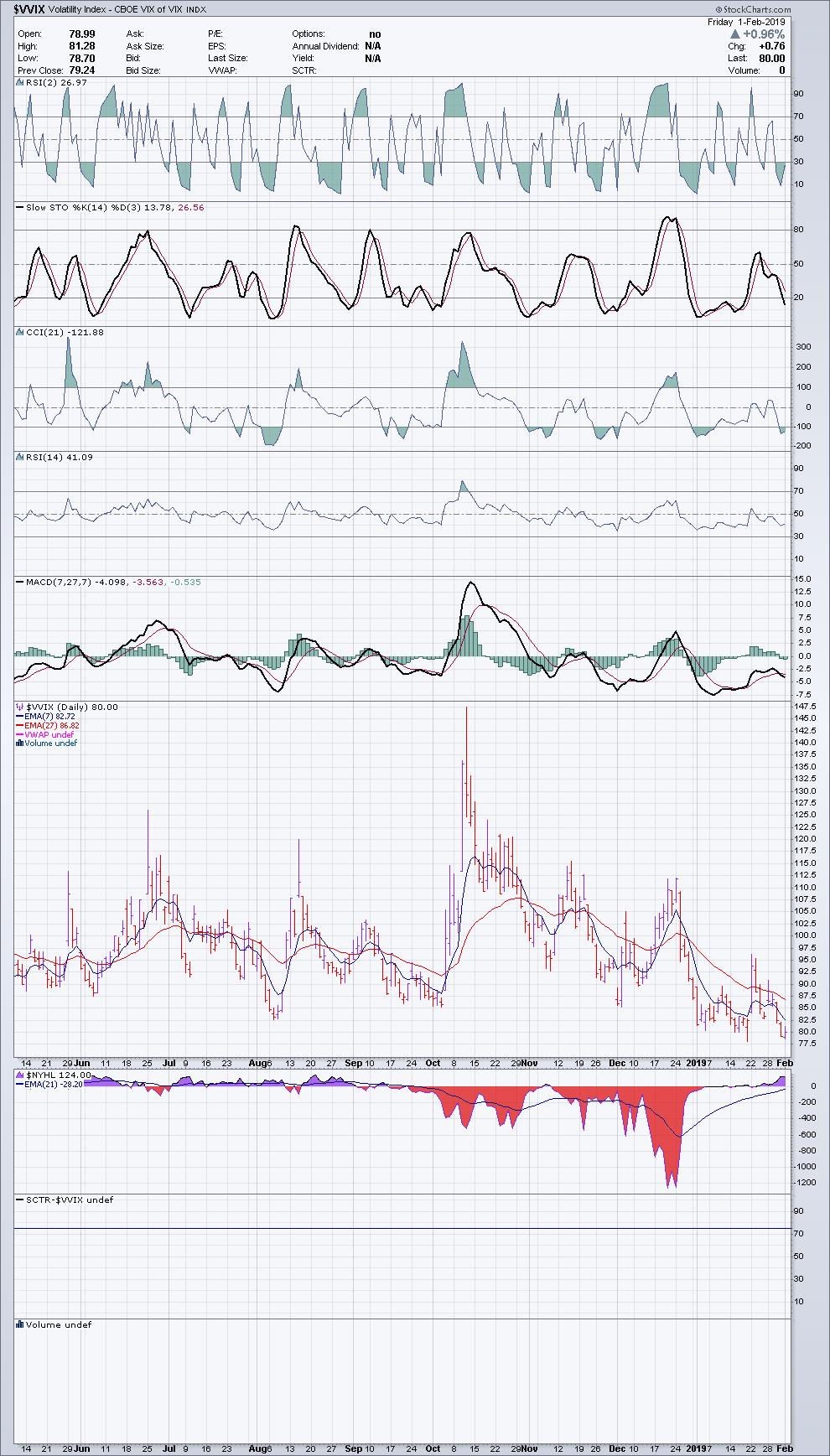
Task: Click the blue EMA(7) line swatch
Action: coord(20,717)
